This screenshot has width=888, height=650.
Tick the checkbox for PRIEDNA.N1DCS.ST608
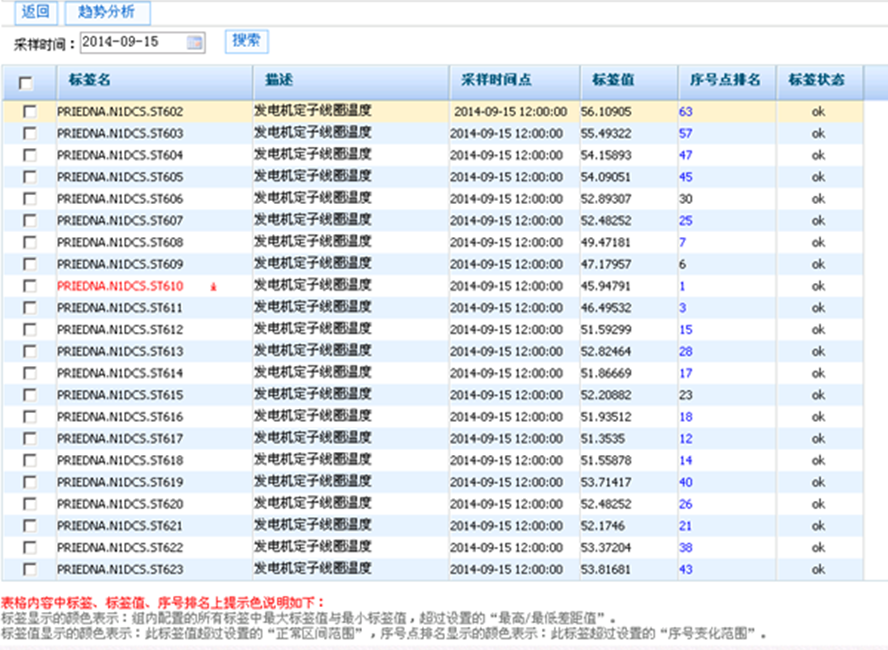29,242
